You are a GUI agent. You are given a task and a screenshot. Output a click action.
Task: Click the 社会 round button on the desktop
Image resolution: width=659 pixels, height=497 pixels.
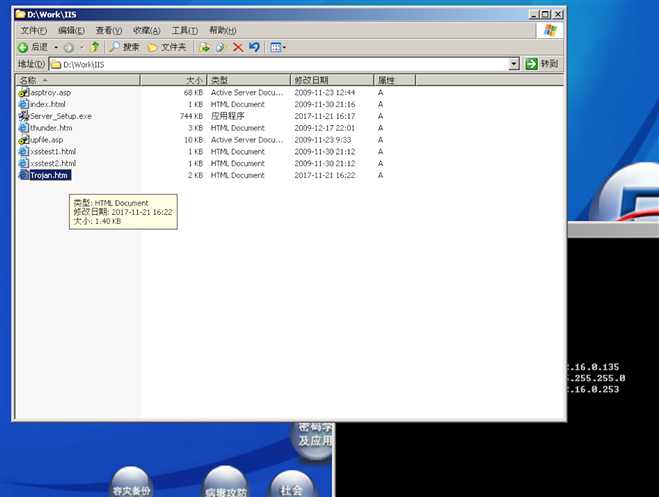[x=291, y=485]
